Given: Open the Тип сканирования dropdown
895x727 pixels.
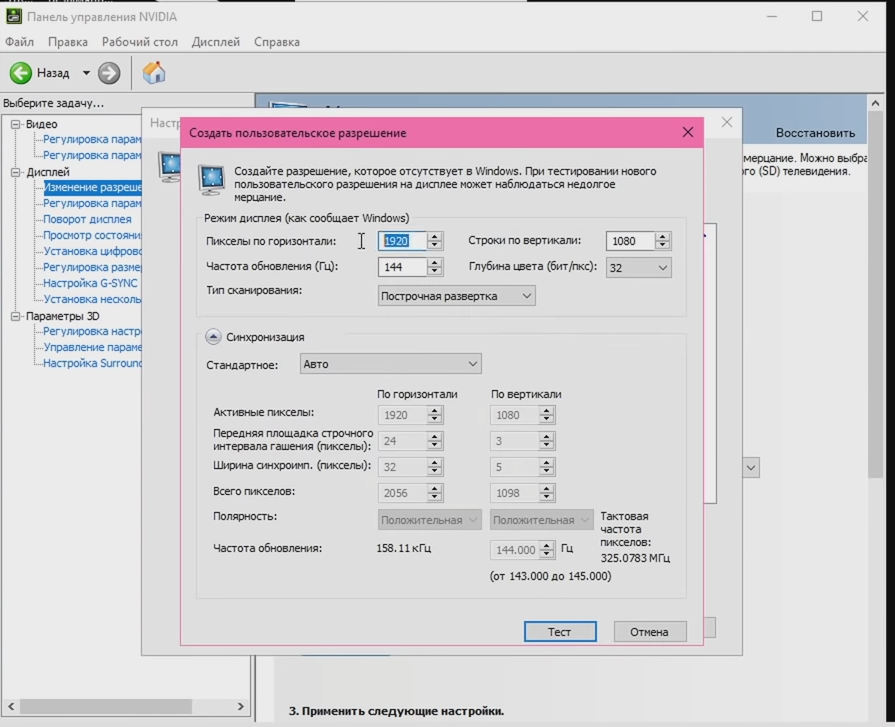Looking at the screenshot, I should pyautogui.click(x=456, y=296).
